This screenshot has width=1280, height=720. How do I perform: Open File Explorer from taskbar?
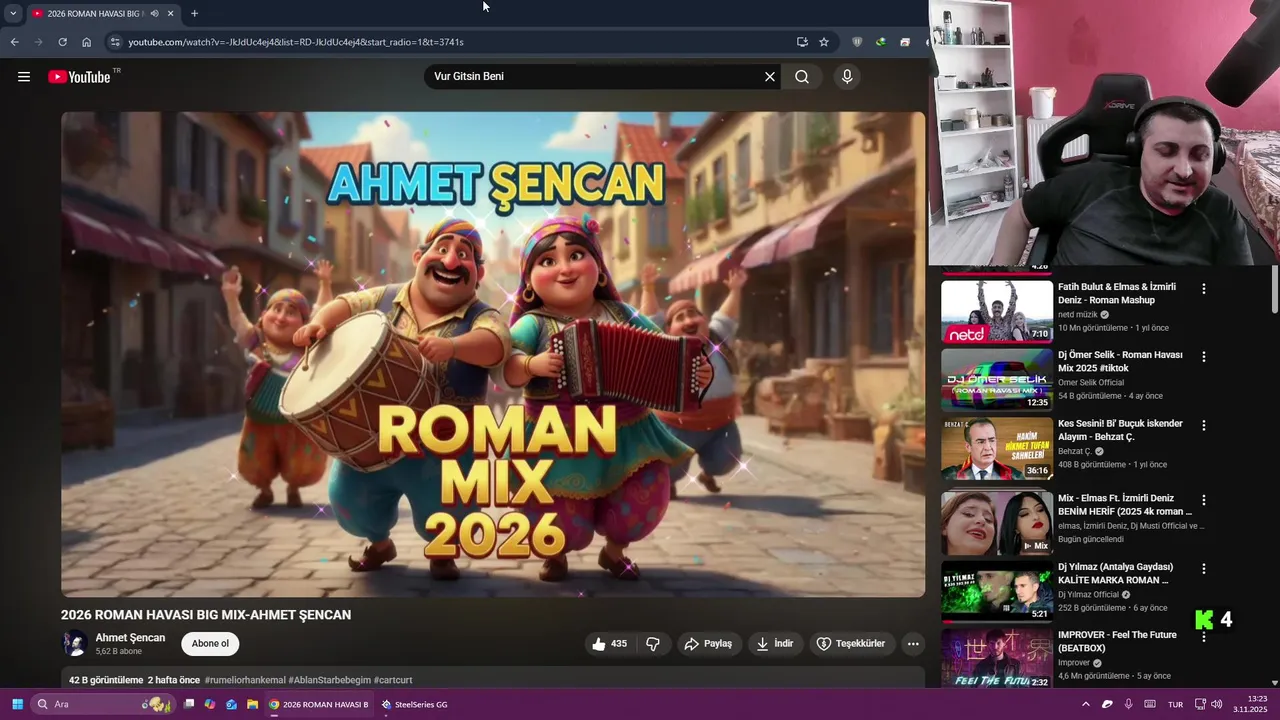[253, 704]
